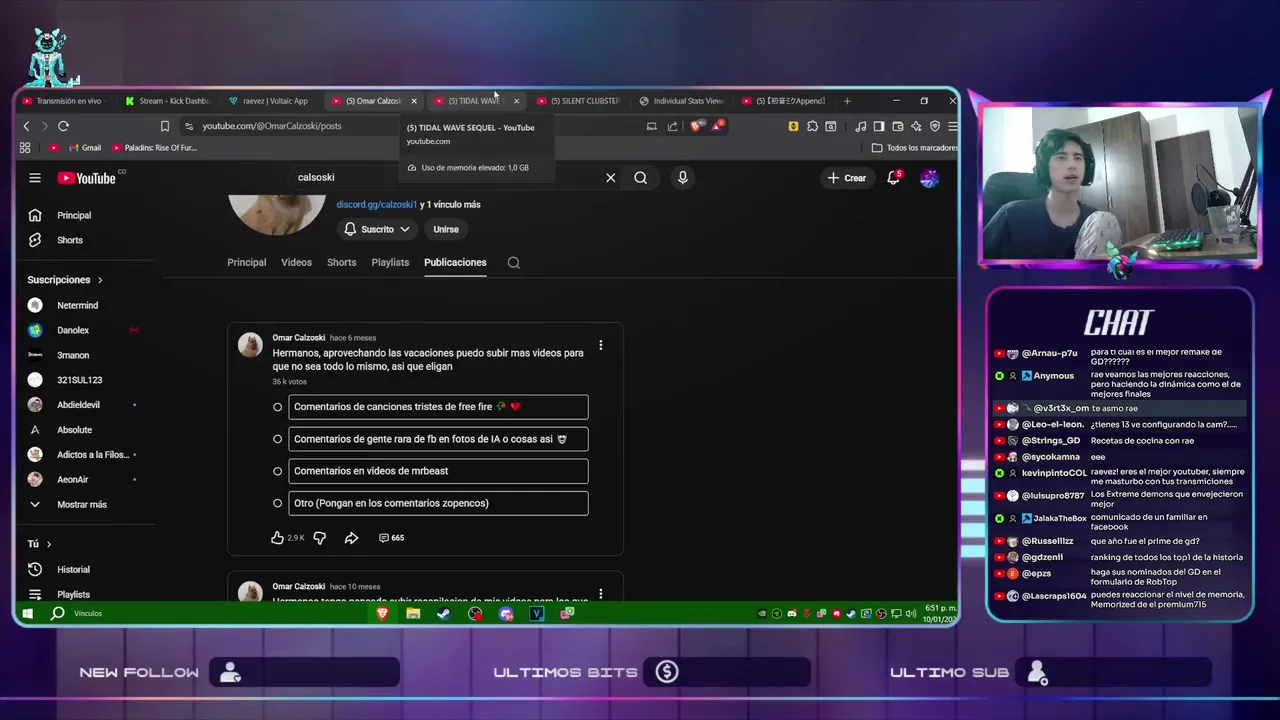Click the Crear button
Image resolution: width=1280 pixels, height=720 pixels.
(x=847, y=178)
